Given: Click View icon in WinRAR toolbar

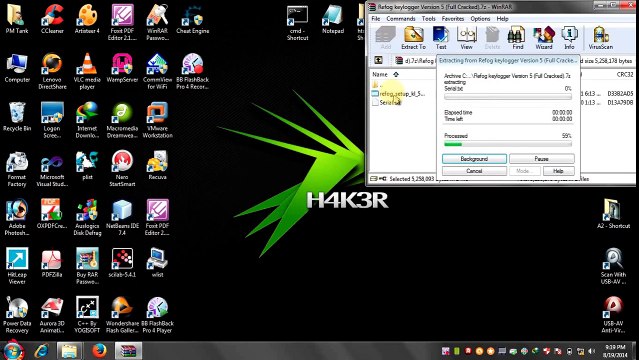Looking at the screenshot, I should tap(467, 38).
